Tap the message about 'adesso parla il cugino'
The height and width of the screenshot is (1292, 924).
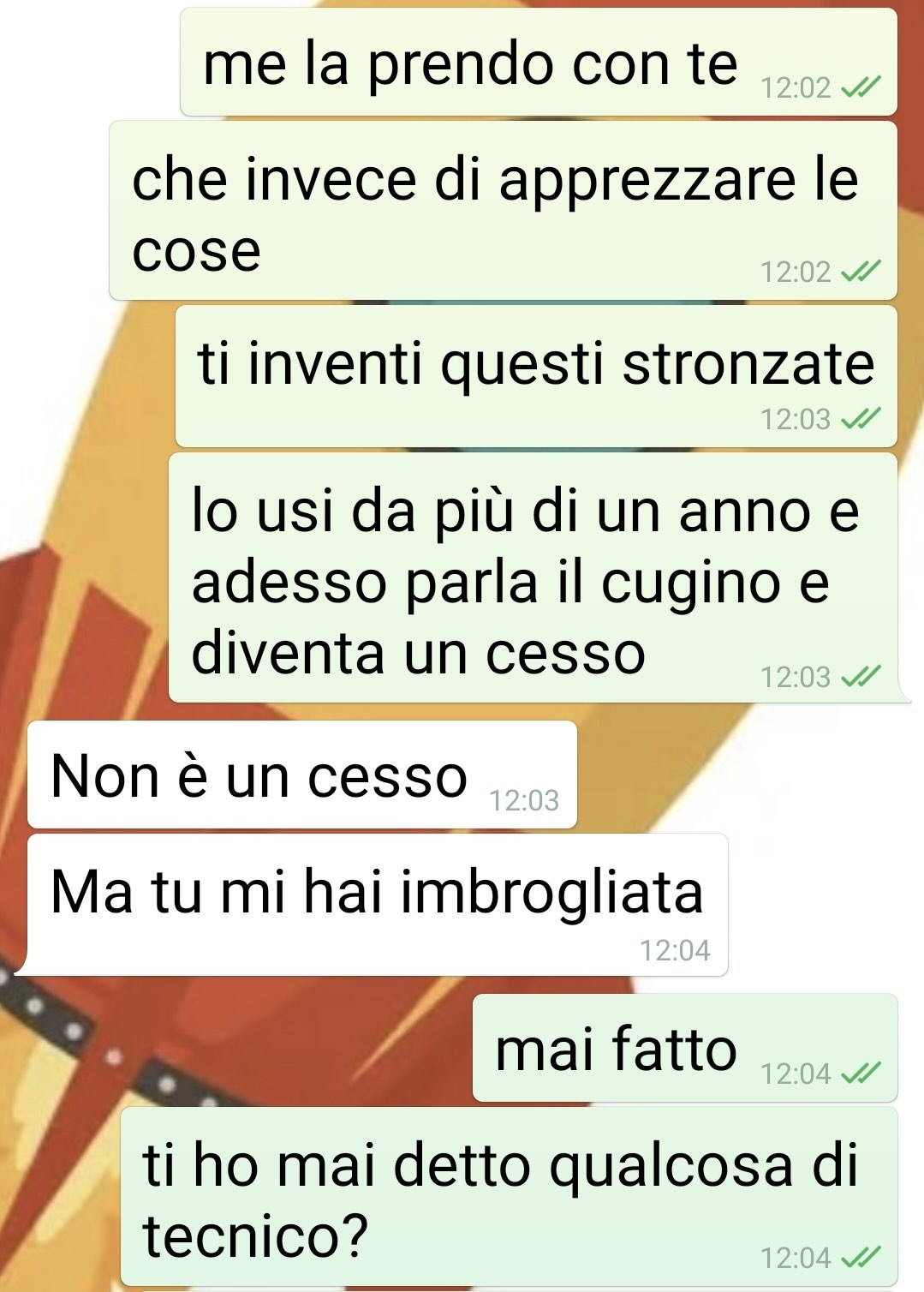(533, 578)
